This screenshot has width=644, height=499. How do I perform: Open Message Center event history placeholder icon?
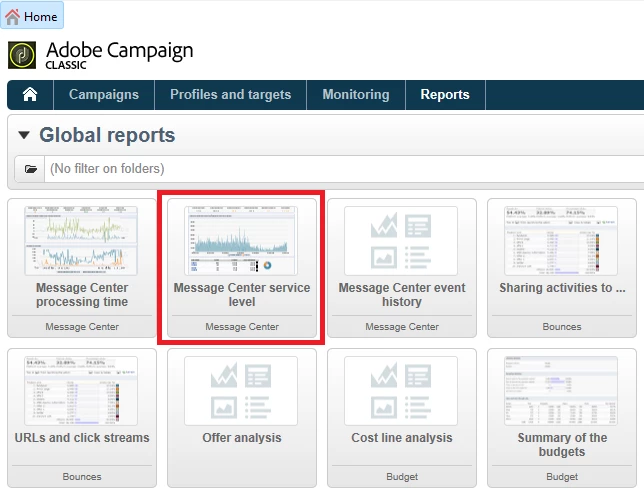(x=401, y=241)
